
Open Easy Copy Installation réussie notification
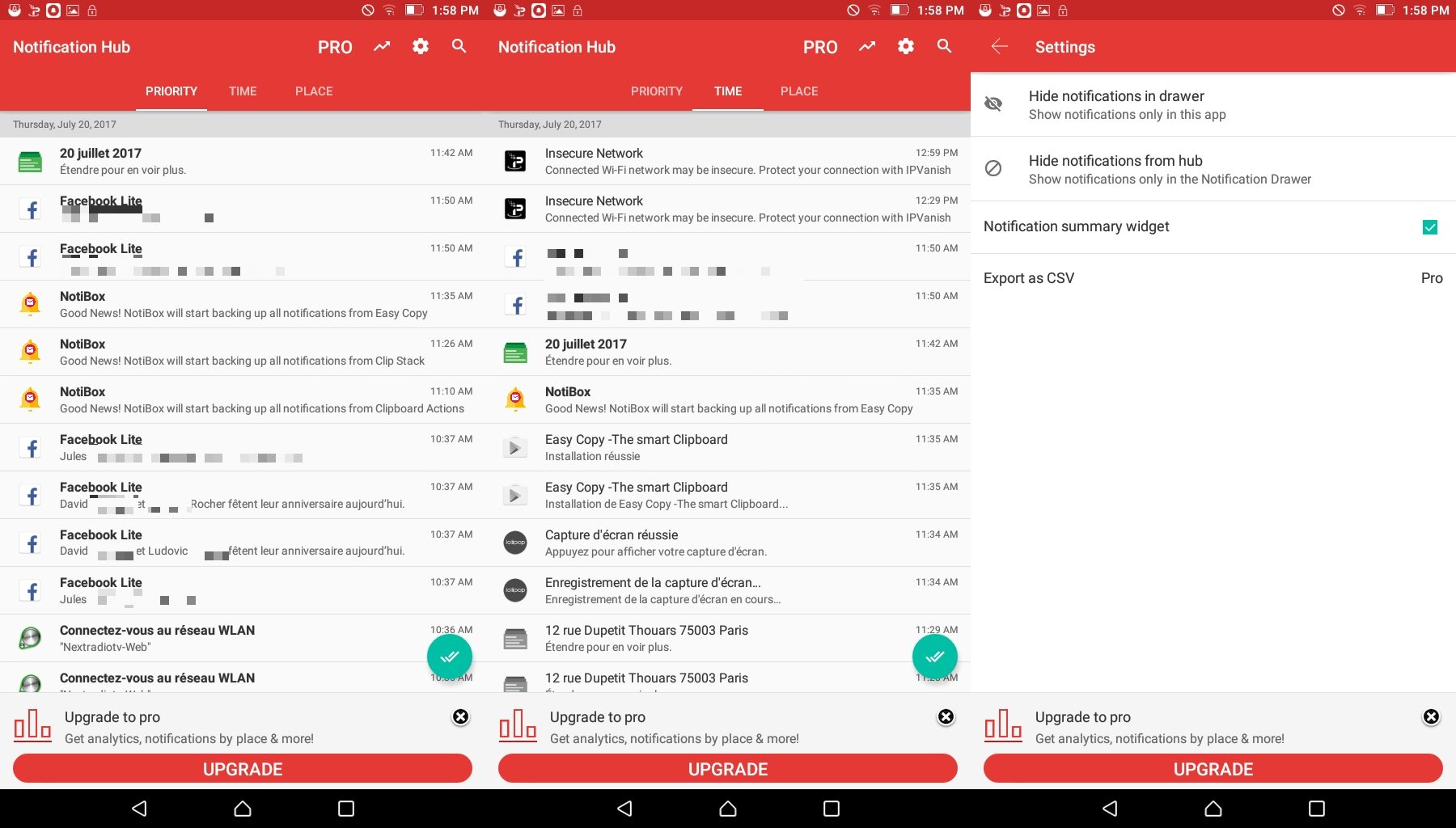pyautogui.click(x=728, y=447)
